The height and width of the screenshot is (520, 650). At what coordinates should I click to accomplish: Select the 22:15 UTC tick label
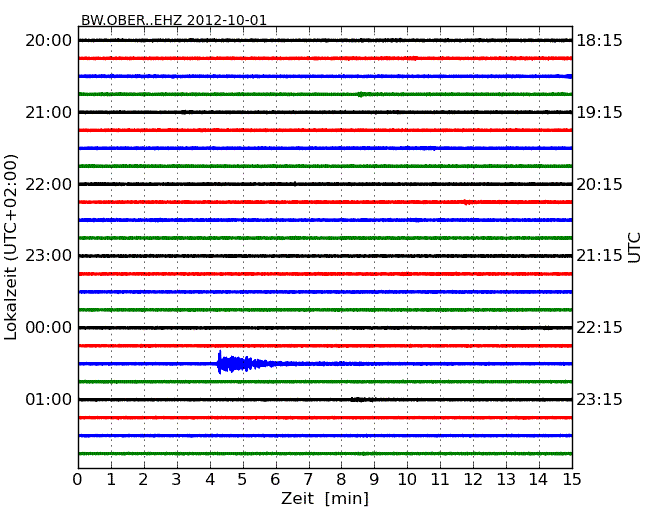pos(599,328)
